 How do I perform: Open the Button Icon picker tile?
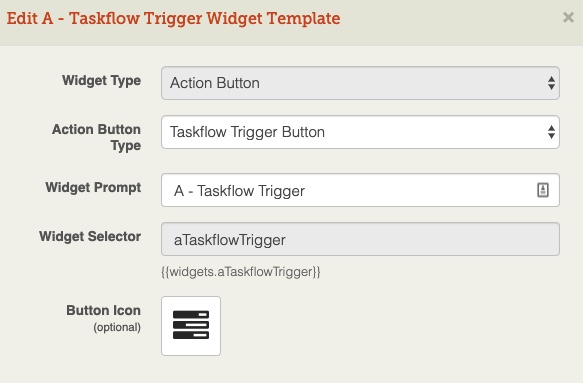point(191,326)
